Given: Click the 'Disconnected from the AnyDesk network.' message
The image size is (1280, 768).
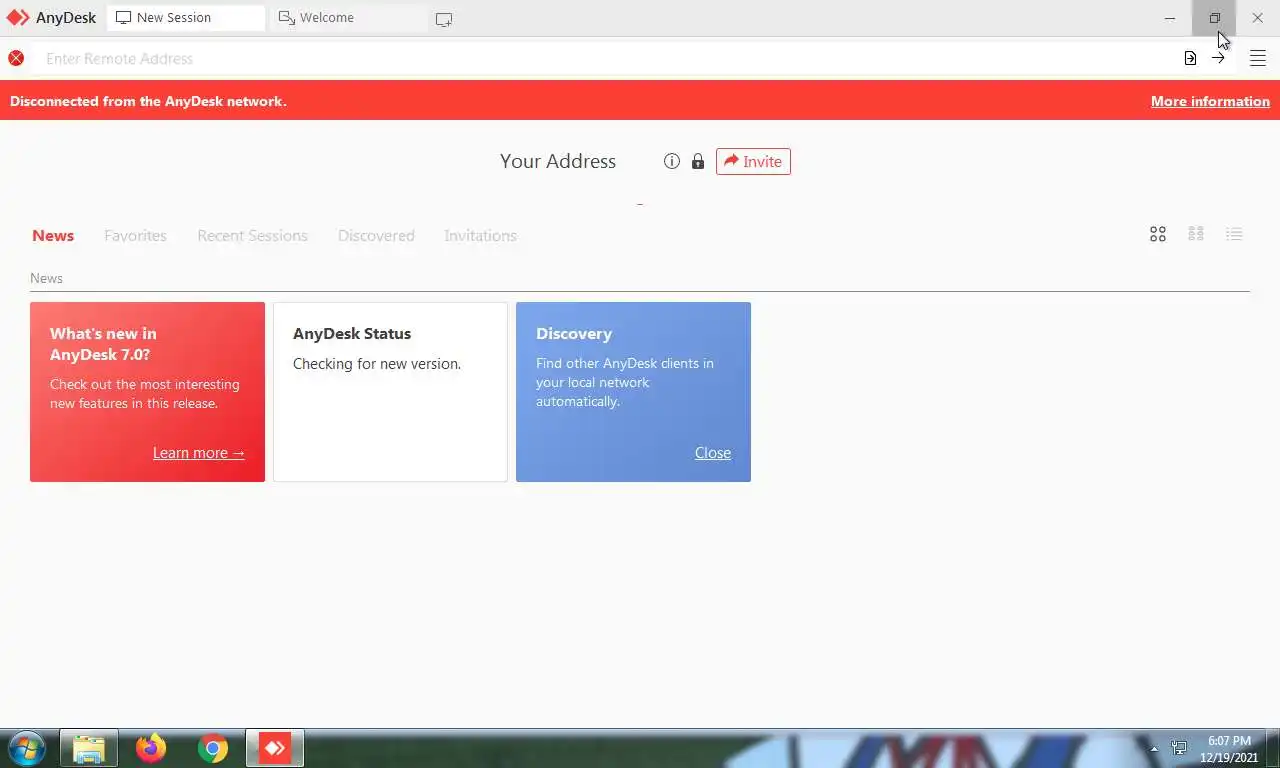Looking at the screenshot, I should (x=148, y=101).
